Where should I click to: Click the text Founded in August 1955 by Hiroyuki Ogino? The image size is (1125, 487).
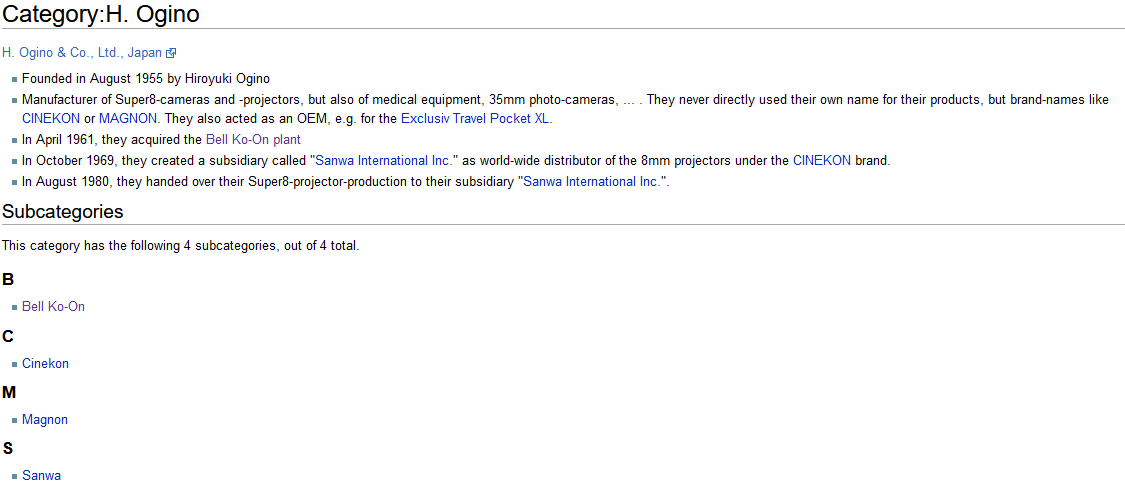[x=146, y=79]
